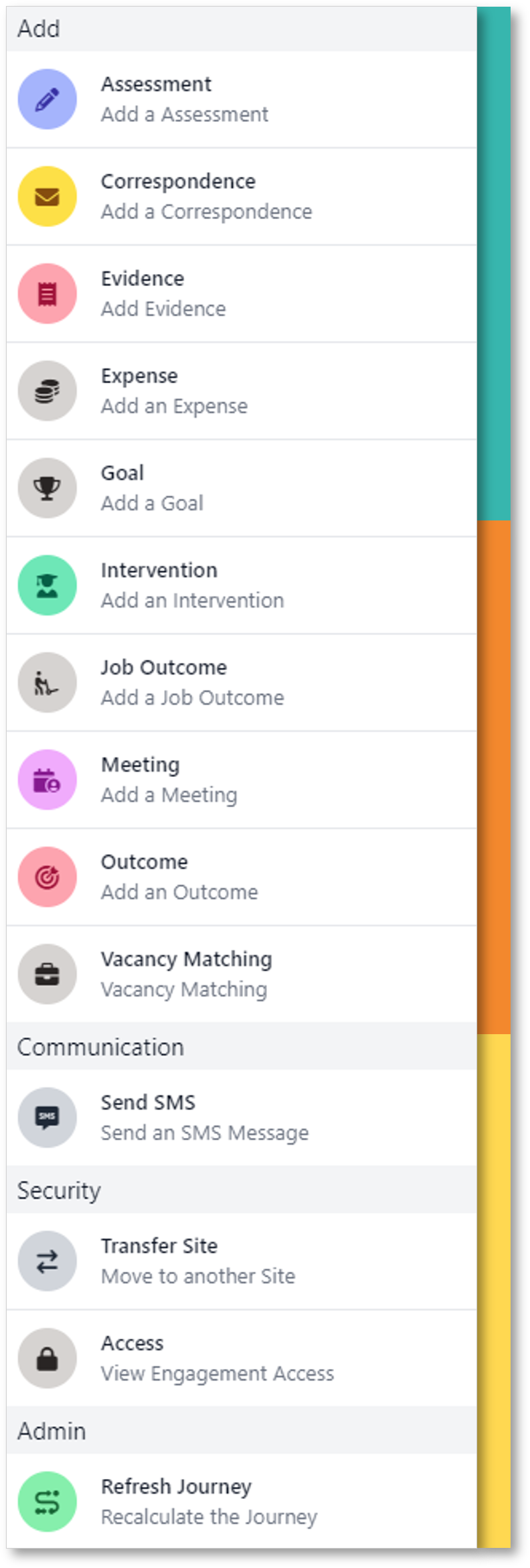Click the trophy Goal icon
The image size is (530, 1568).
coord(47,488)
